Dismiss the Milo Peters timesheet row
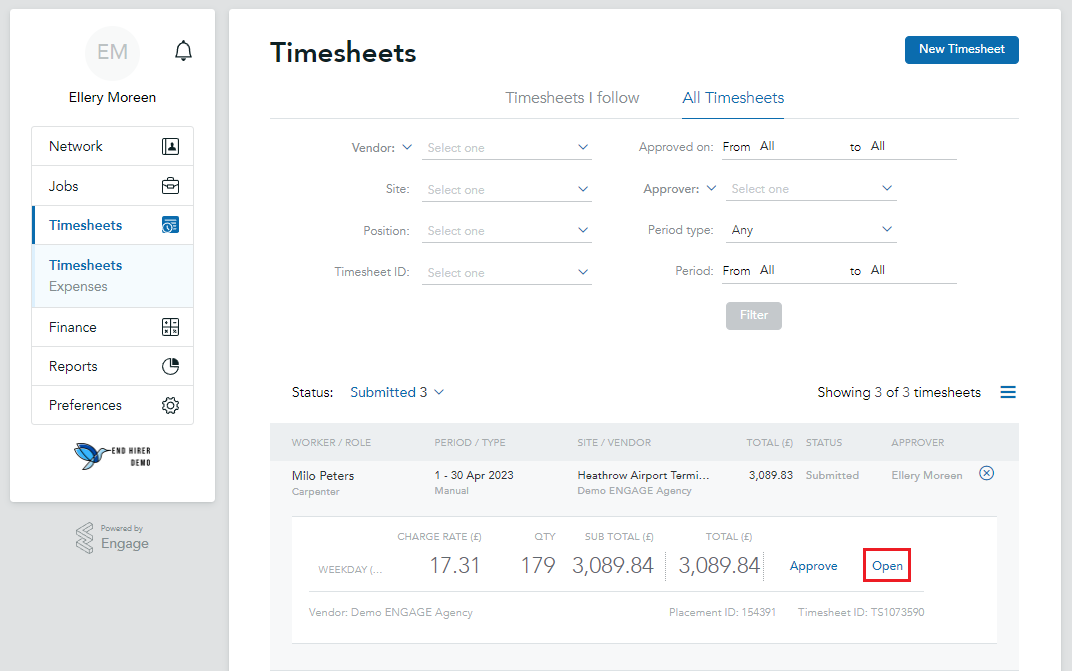The height and width of the screenshot is (671, 1072). pyautogui.click(x=987, y=473)
